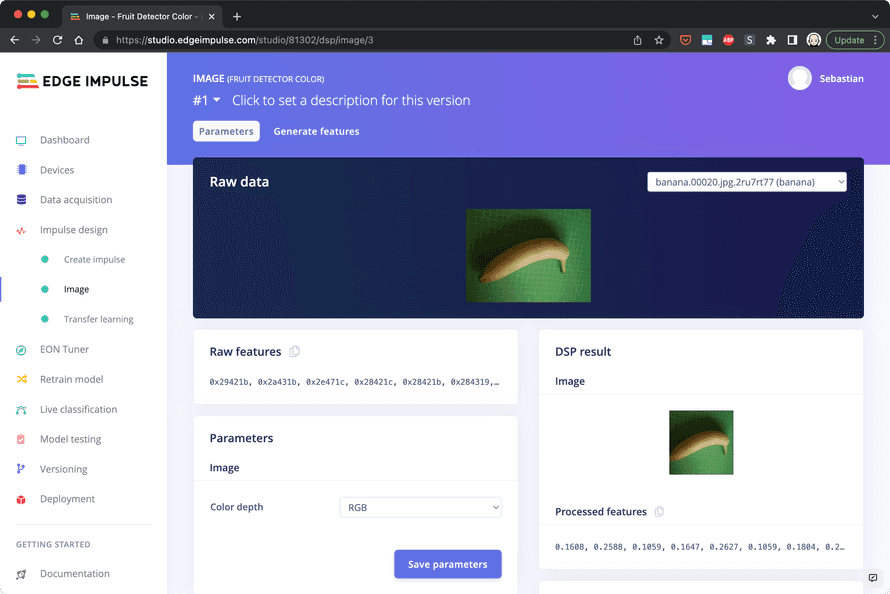This screenshot has width=890, height=594.
Task: Click the raw data banana image
Action: point(528,255)
